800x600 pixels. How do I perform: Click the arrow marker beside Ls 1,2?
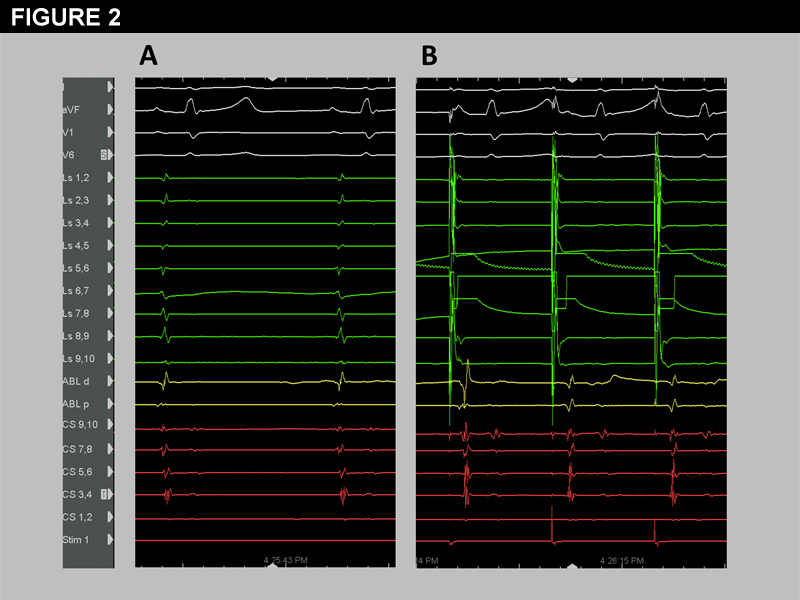click(x=111, y=177)
